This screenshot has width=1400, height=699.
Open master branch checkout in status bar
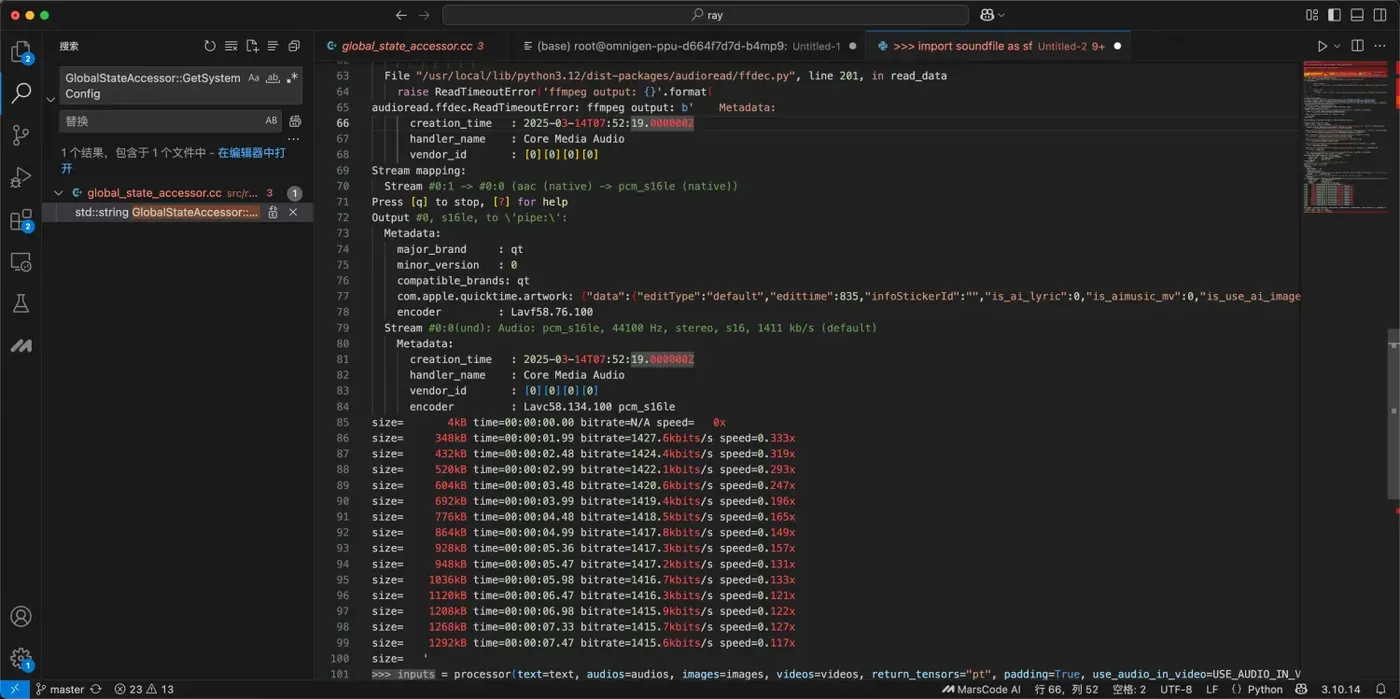(59, 689)
